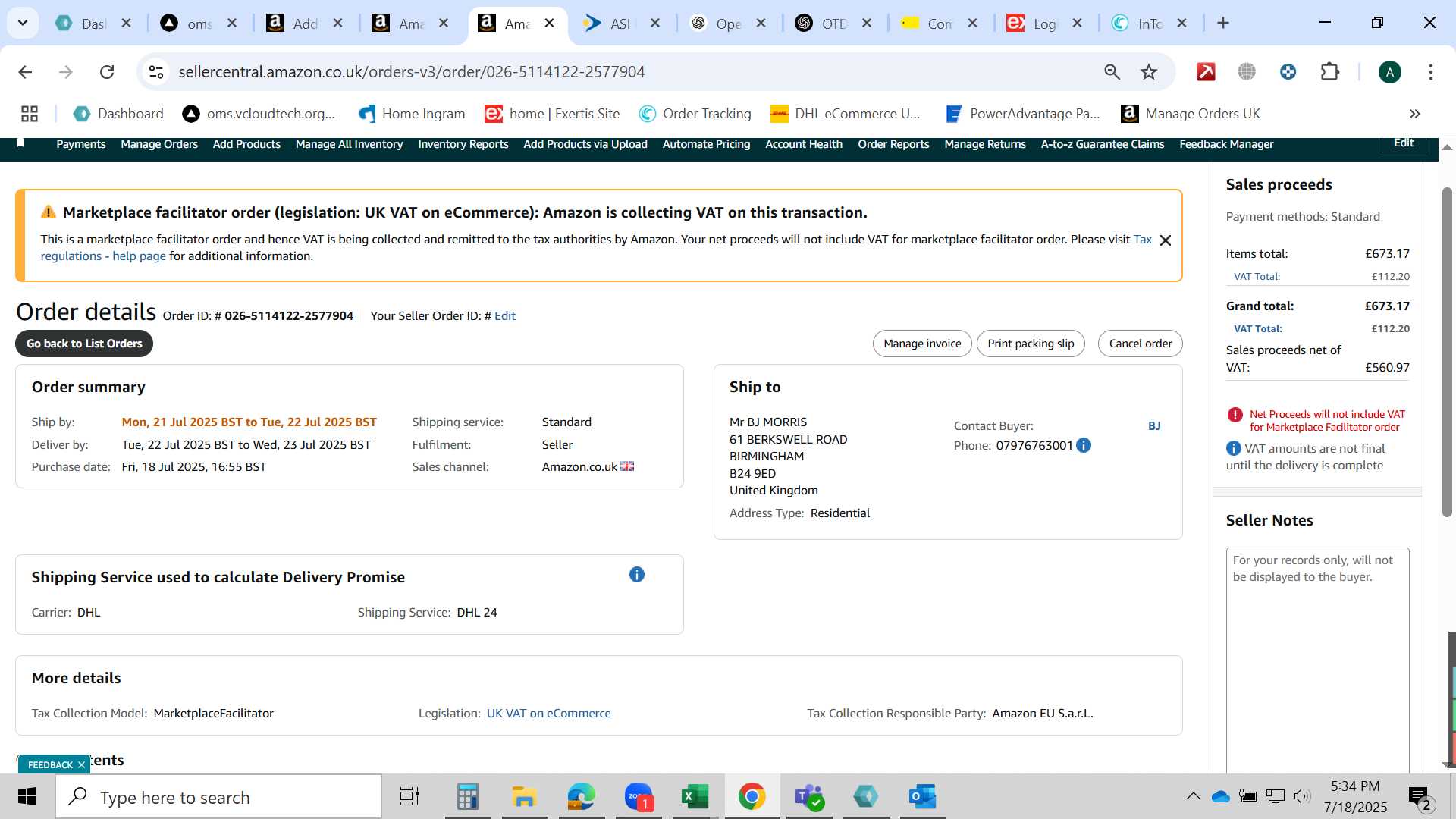
Task: Open Microsoft Teams from the taskbar
Action: click(809, 797)
